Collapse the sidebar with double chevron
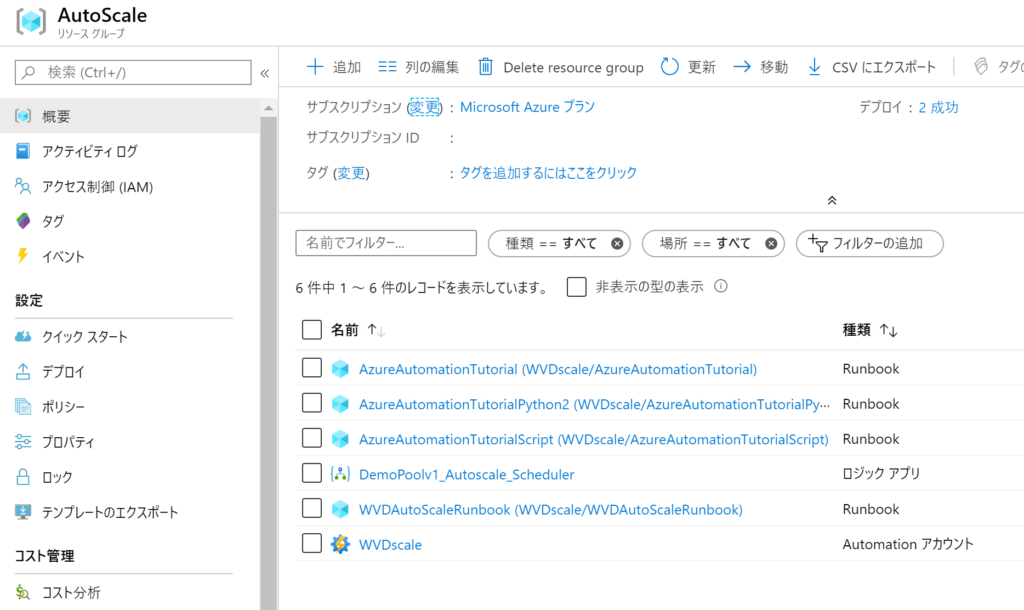 pos(264,73)
